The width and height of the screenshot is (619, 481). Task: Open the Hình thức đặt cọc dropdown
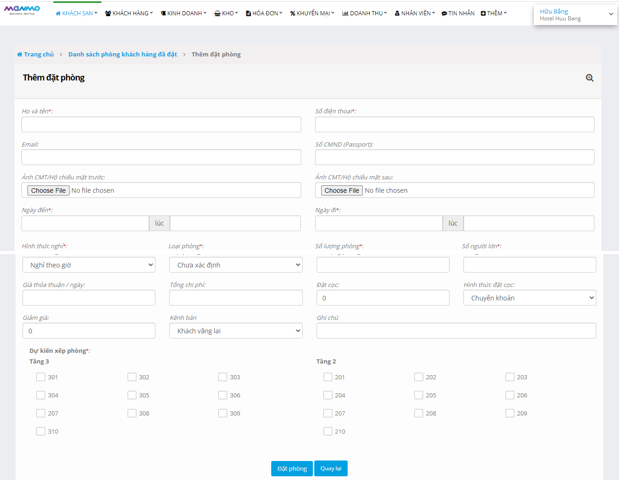(529, 298)
